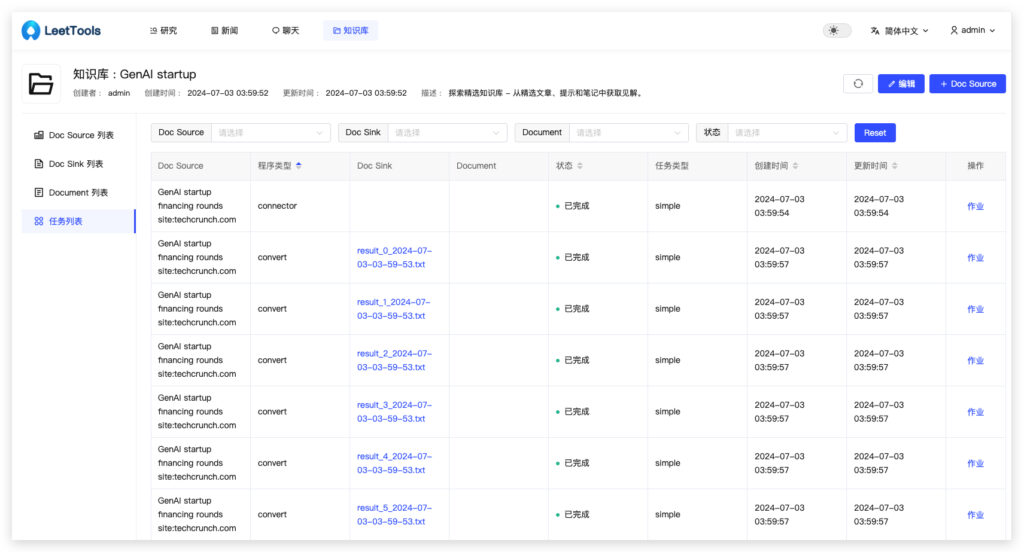Toggle the light/dark theme switch
The image size is (1024, 552).
837,31
